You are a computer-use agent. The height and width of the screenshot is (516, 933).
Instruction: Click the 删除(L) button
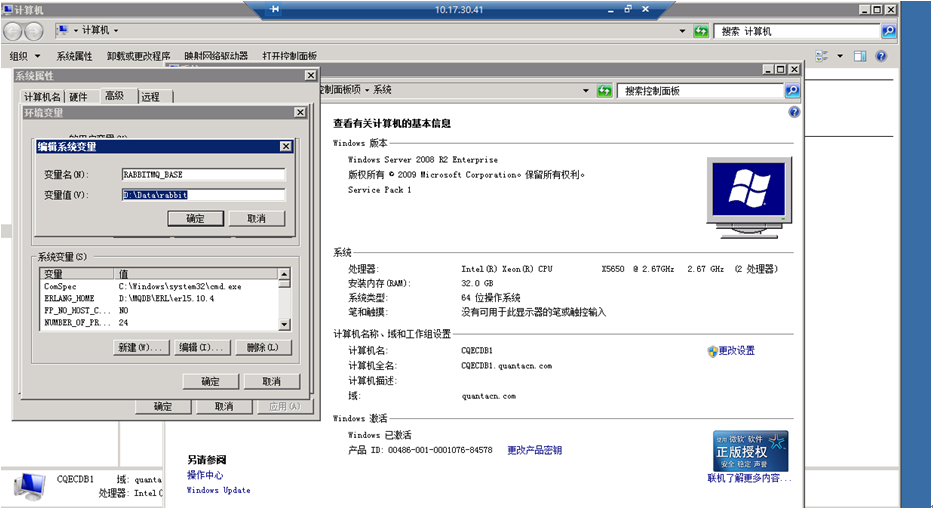[263, 348]
